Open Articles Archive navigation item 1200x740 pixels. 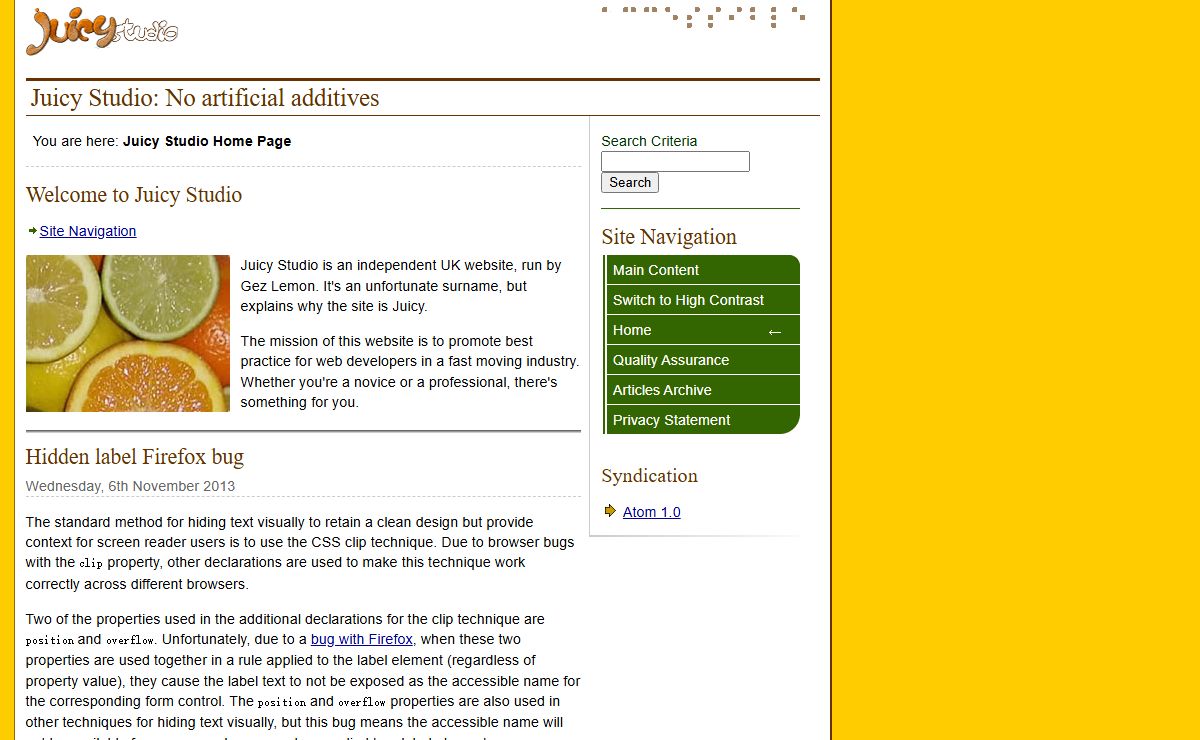[703, 390]
